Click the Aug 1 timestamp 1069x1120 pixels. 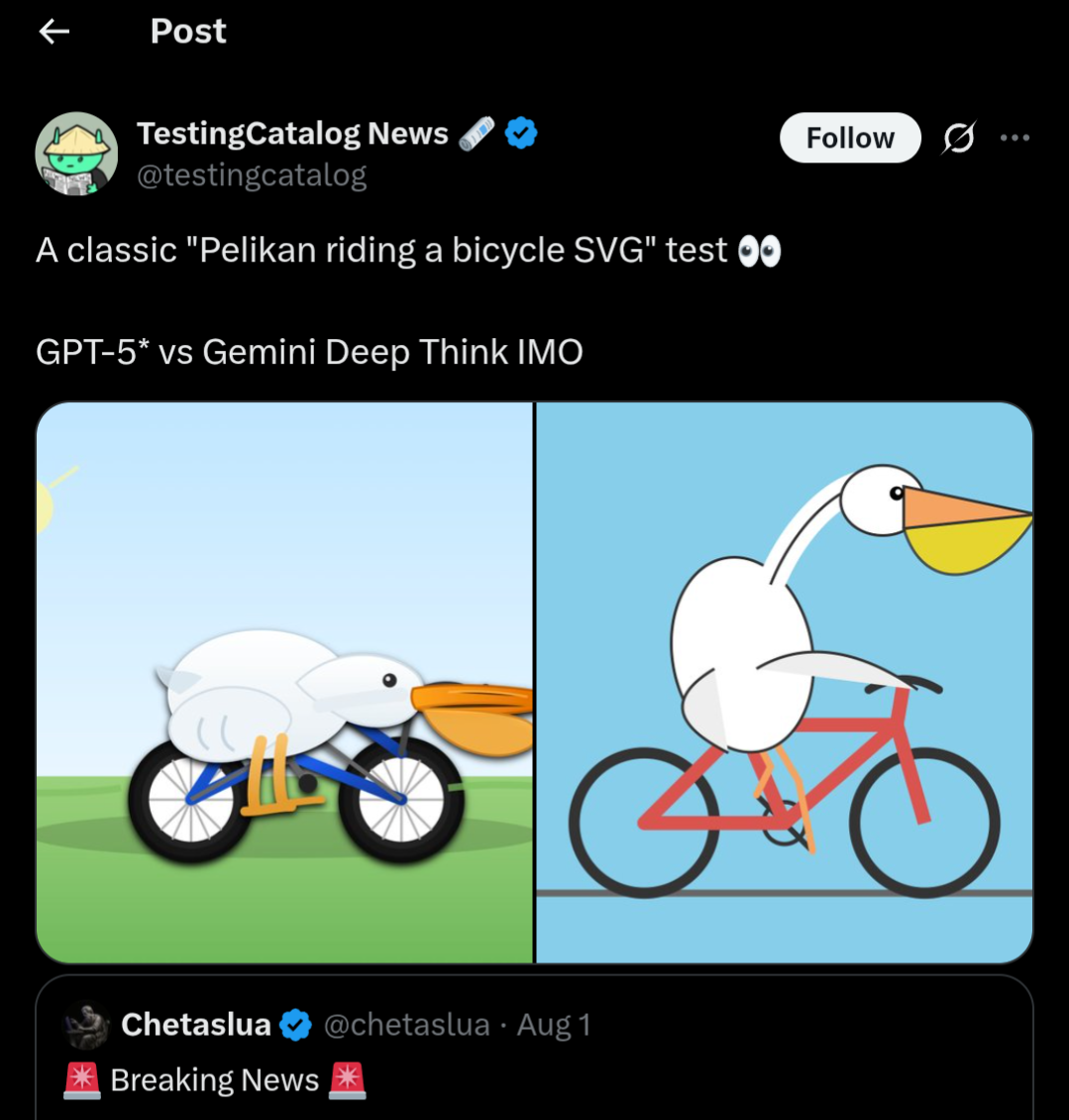pyautogui.click(x=554, y=1025)
